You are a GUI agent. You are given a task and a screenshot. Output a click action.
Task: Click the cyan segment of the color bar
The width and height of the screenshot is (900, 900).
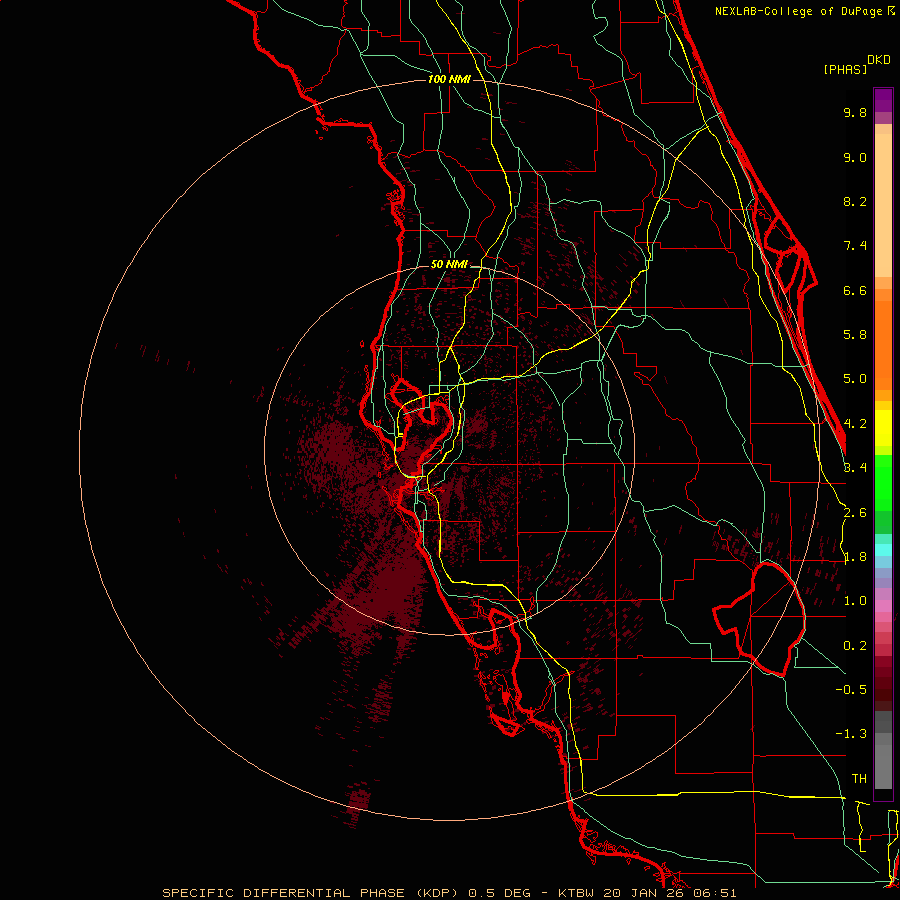pyautogui.click(x=883, y=550)
